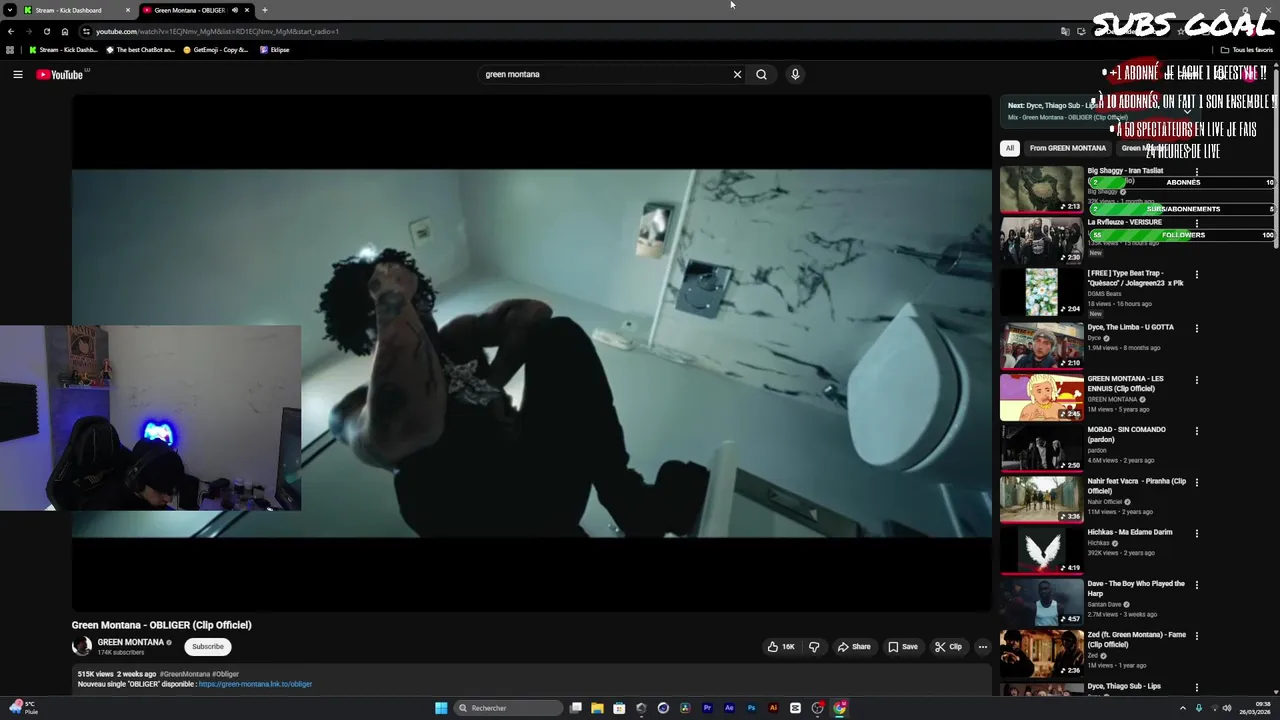Image resolution: width=1280 pixels, height=720 pixels.
Task: Open the 'Tous les favoris' bookmarks folder
Action: (x=1247, y=50)
